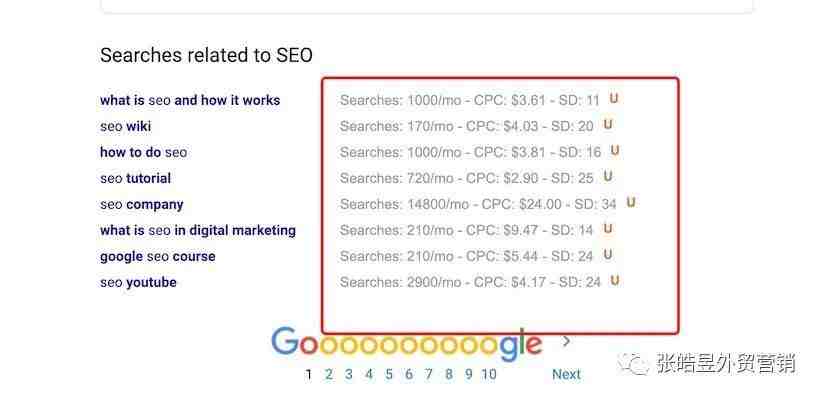The width and height of the screenshot is (822, 399).
Task: Go to results page 2
Action: tap(329, 374)
